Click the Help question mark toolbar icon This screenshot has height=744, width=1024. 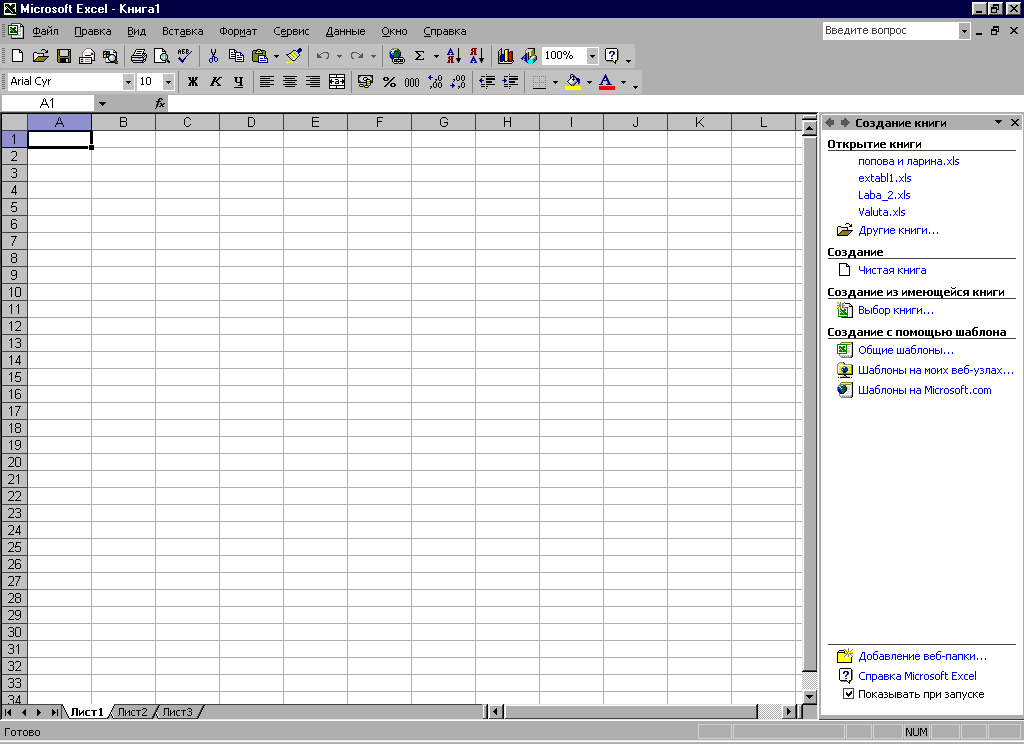611,56
